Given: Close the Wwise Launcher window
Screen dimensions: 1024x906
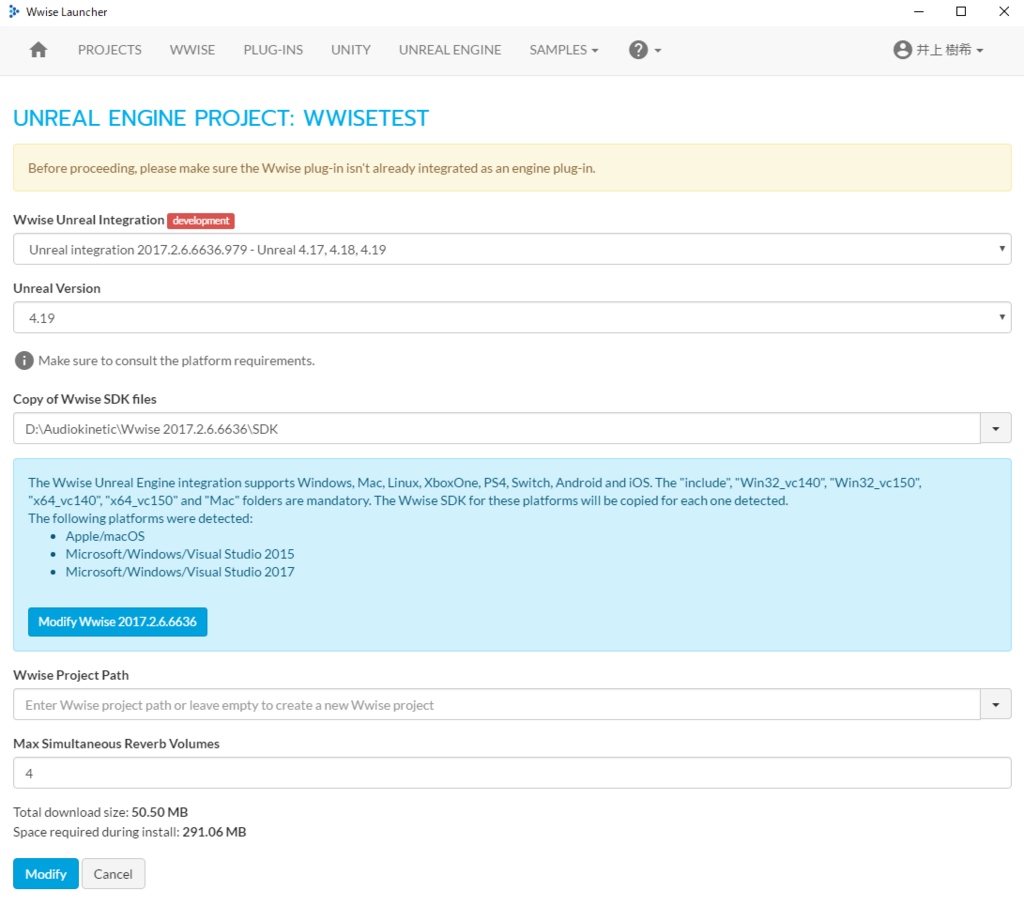Looking at the screenshot, I should [1004, 12].
